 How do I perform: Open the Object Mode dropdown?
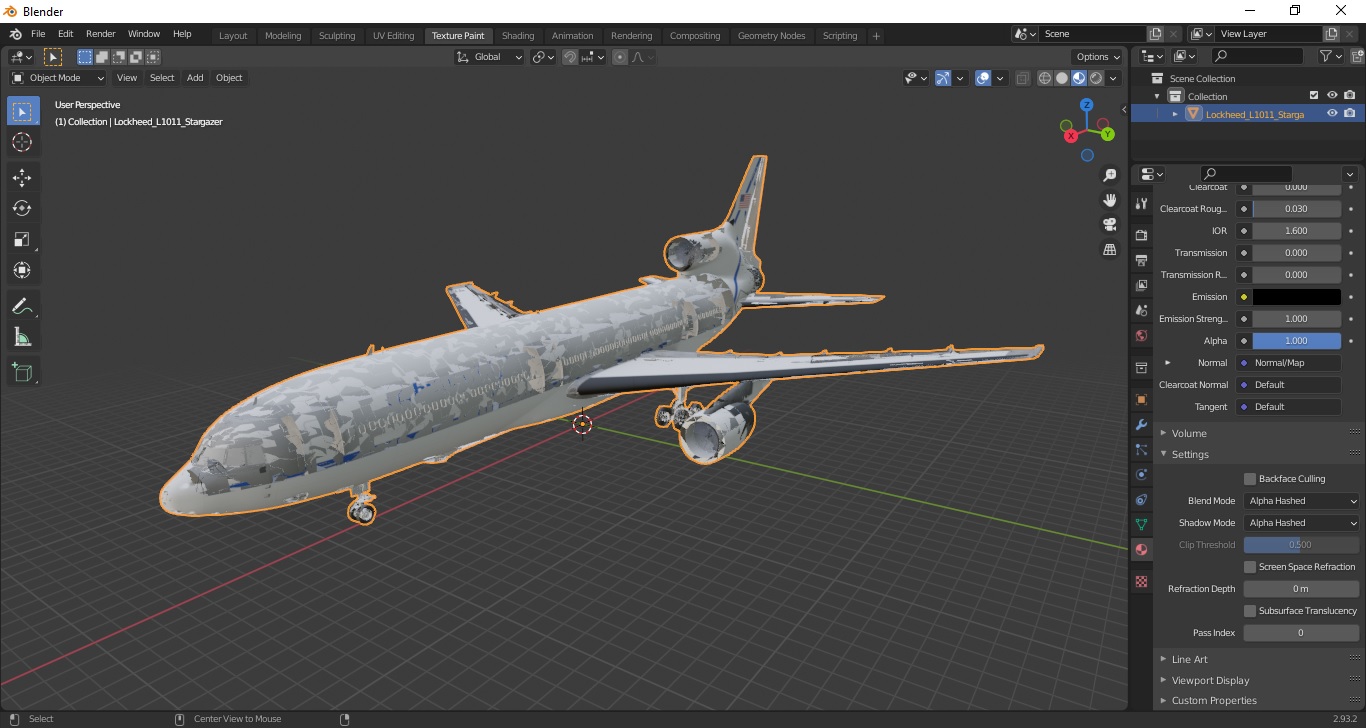click(58, 78)
